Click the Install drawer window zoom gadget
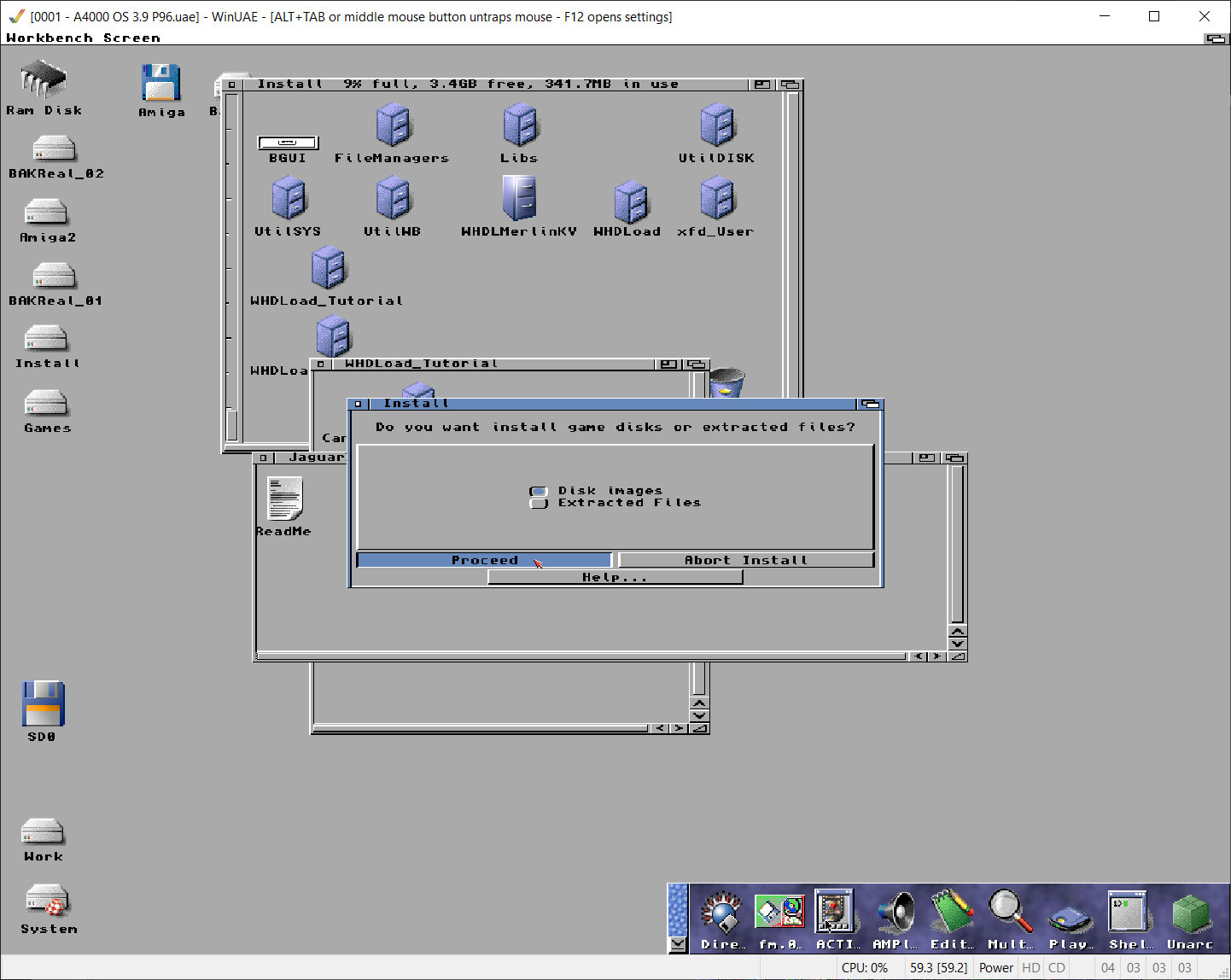This screenshot has height=980, width=1231. coord(761,85)
